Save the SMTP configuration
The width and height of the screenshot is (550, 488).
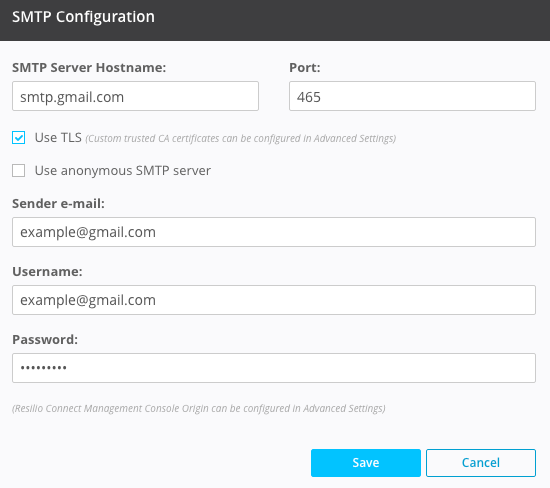[366, 463]
